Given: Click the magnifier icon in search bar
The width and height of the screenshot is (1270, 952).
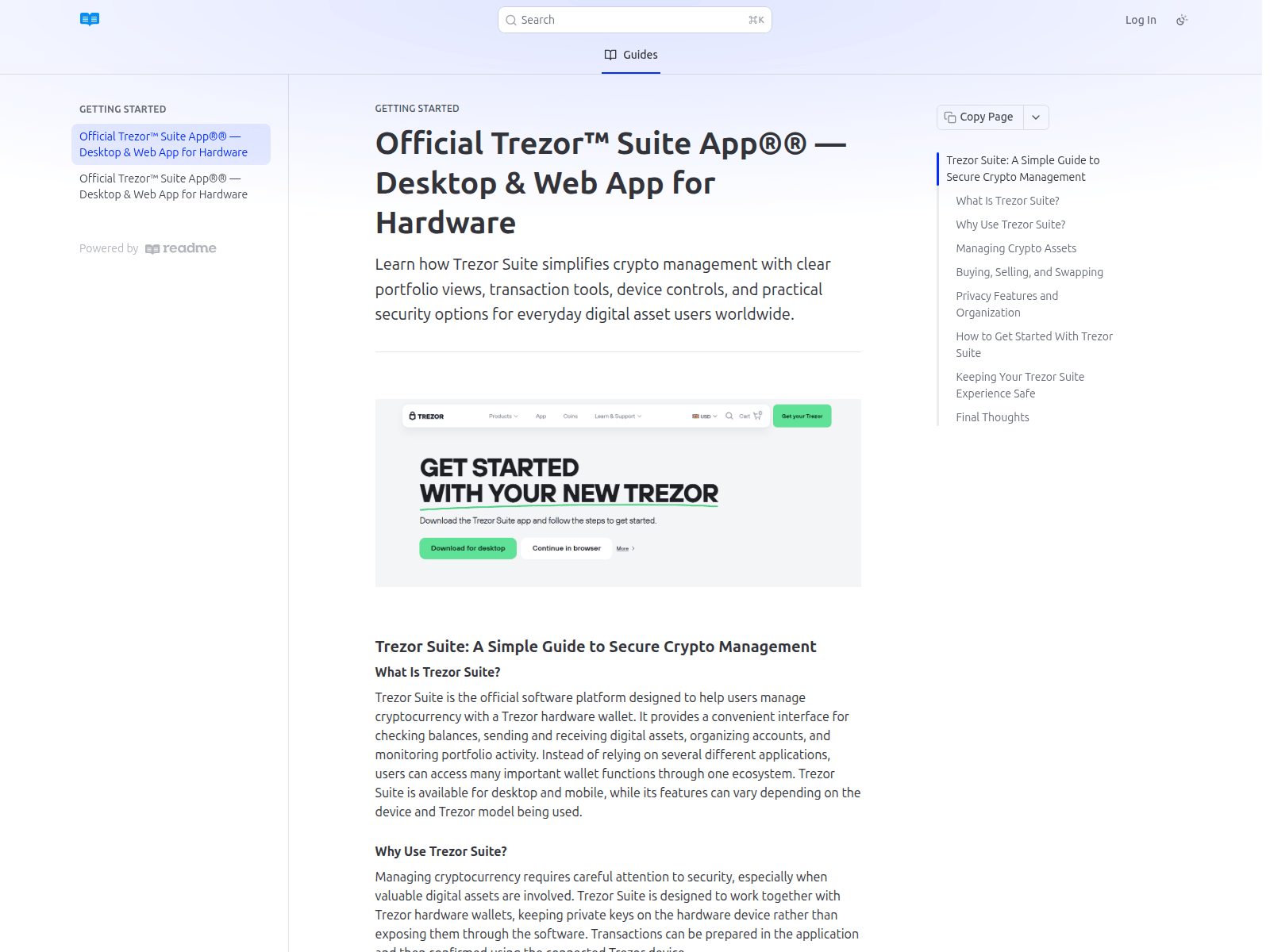Looking at the screenshot, I should tap(511, 21).
